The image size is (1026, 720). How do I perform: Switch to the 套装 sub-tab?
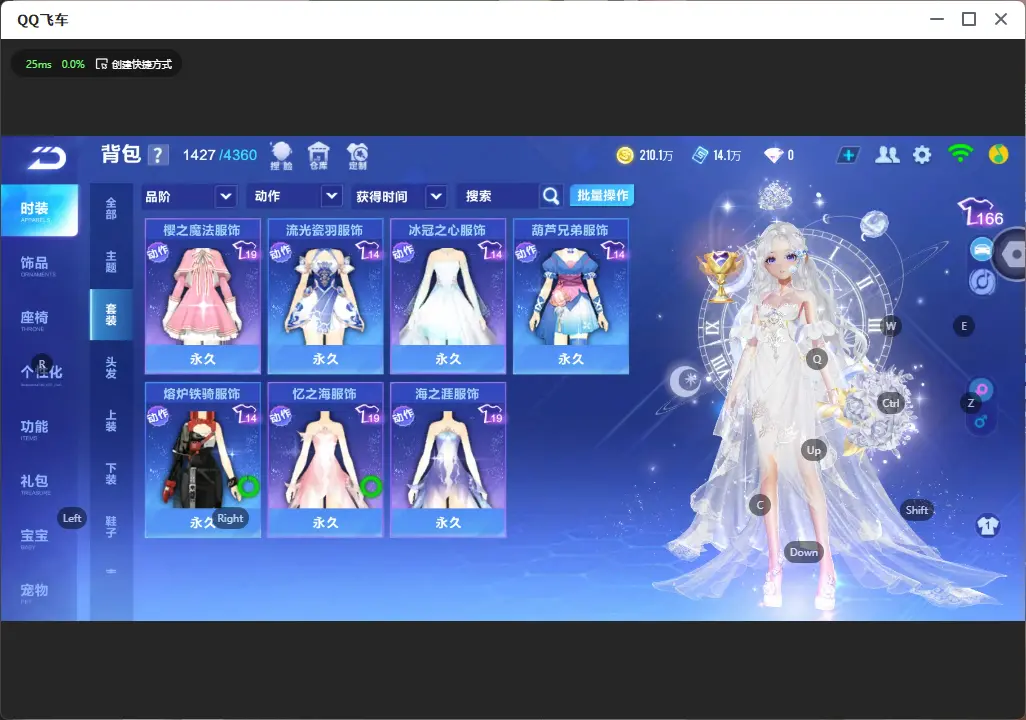[111, 315]
